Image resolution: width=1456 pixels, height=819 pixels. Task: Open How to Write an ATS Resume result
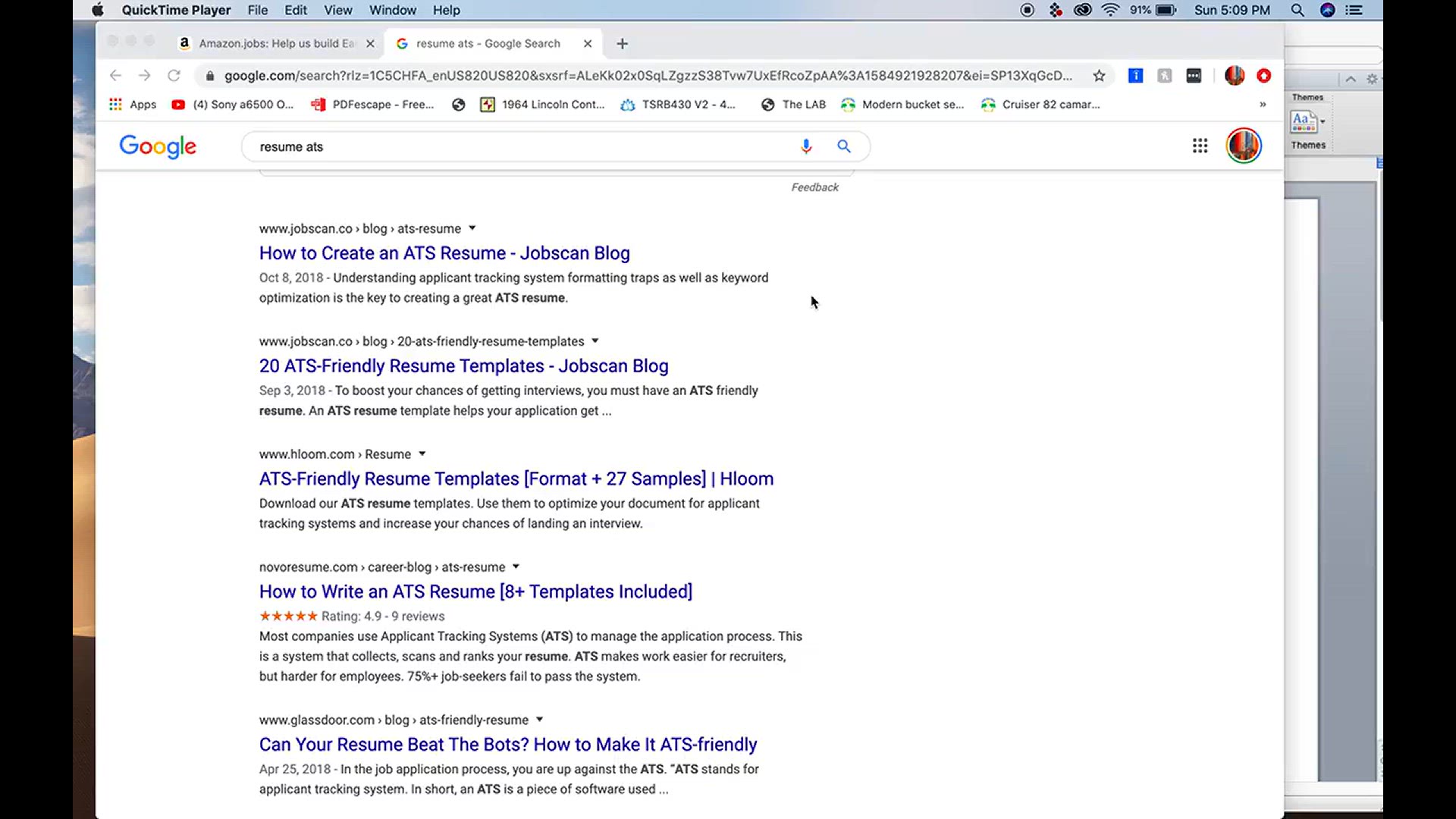(x=475, y=591)
